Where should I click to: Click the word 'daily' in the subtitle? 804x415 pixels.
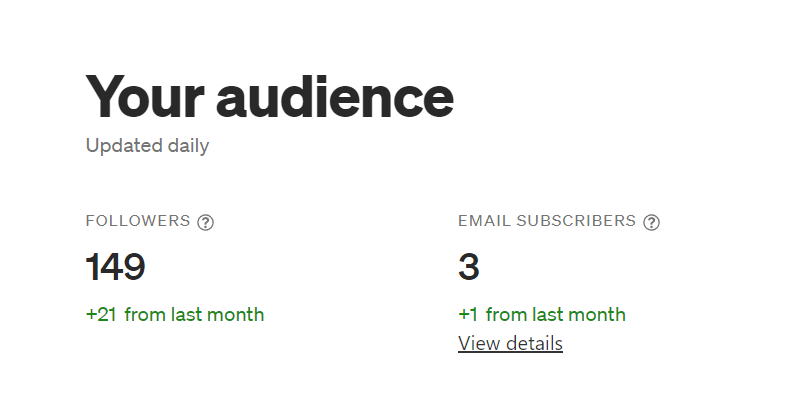click(x=189, y=146)
